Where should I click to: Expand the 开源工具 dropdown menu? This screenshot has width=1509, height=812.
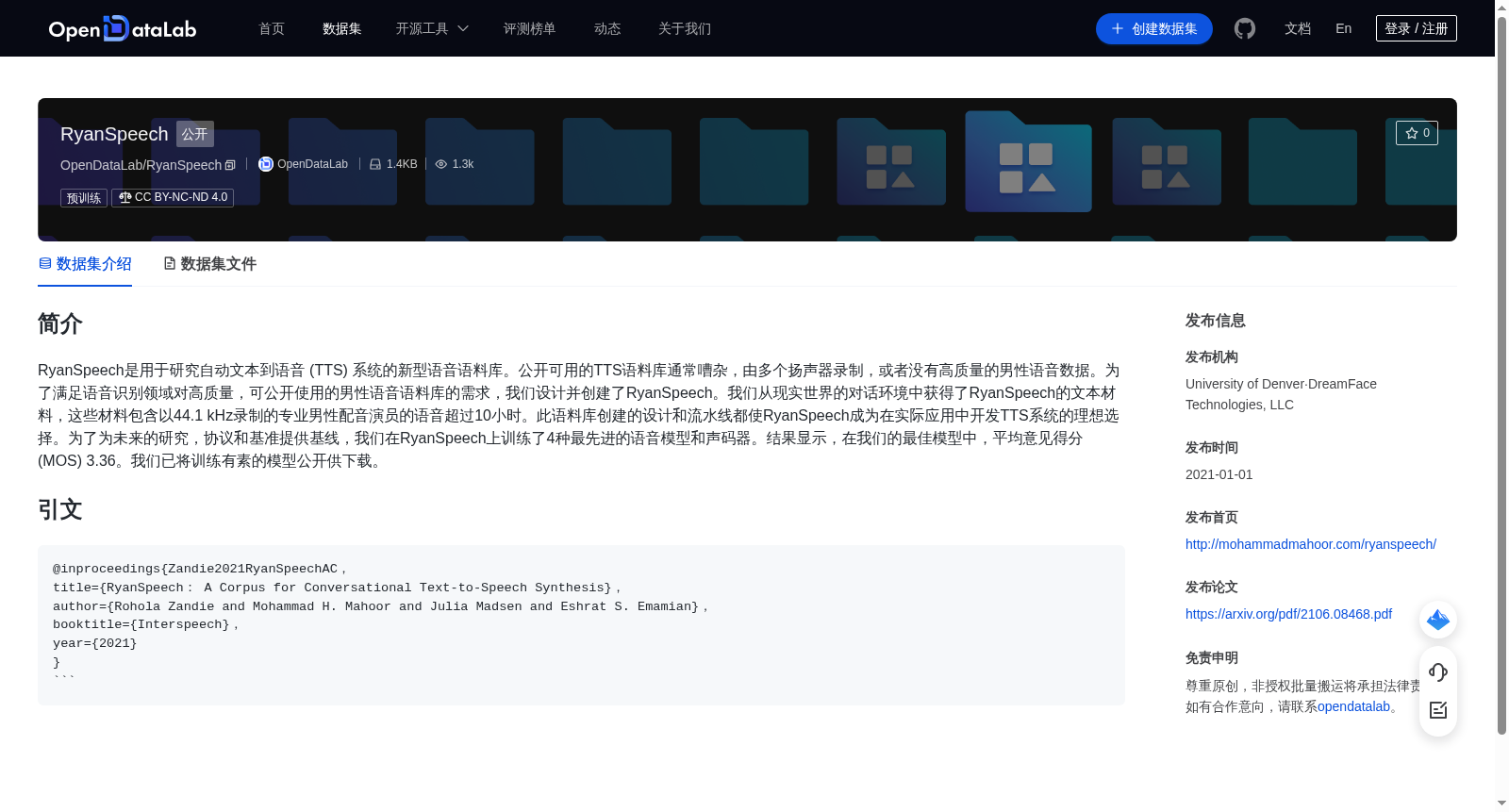tap(432, 28)
